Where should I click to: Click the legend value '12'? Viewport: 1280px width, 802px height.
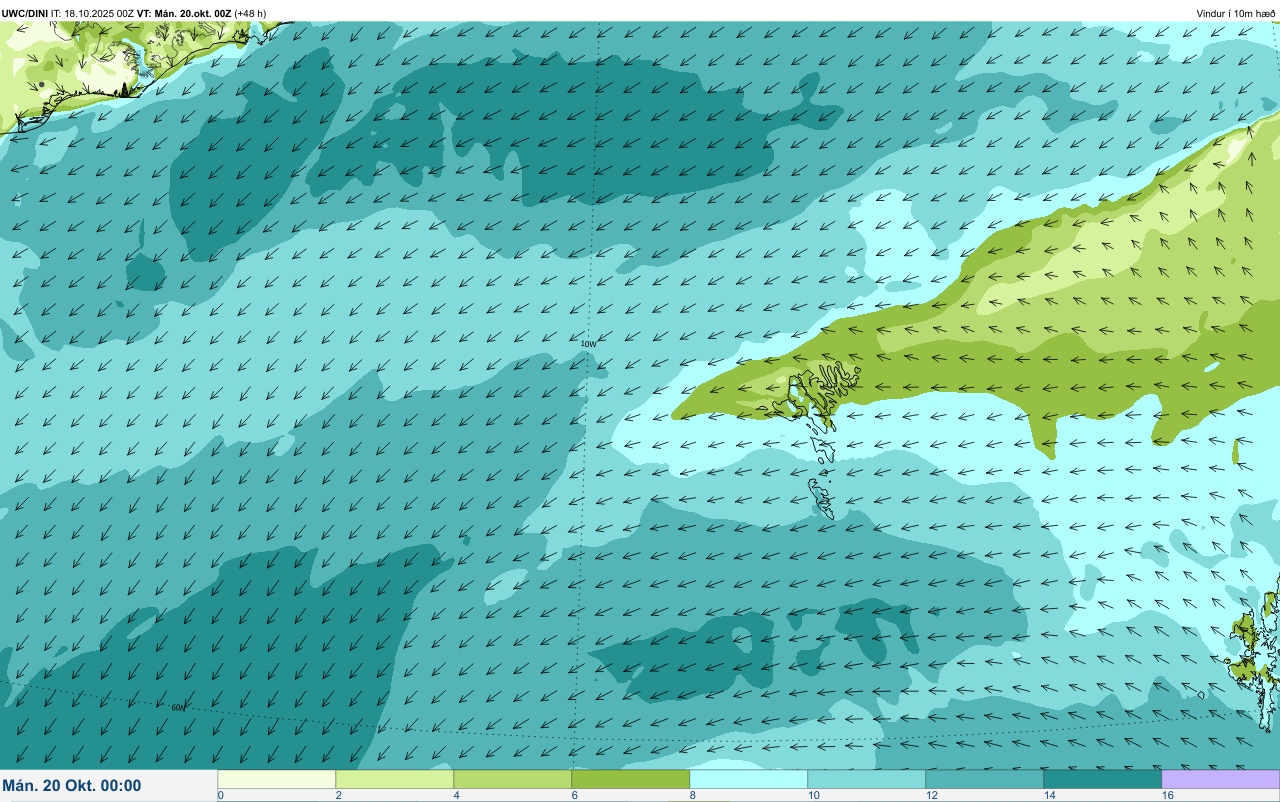932,795
